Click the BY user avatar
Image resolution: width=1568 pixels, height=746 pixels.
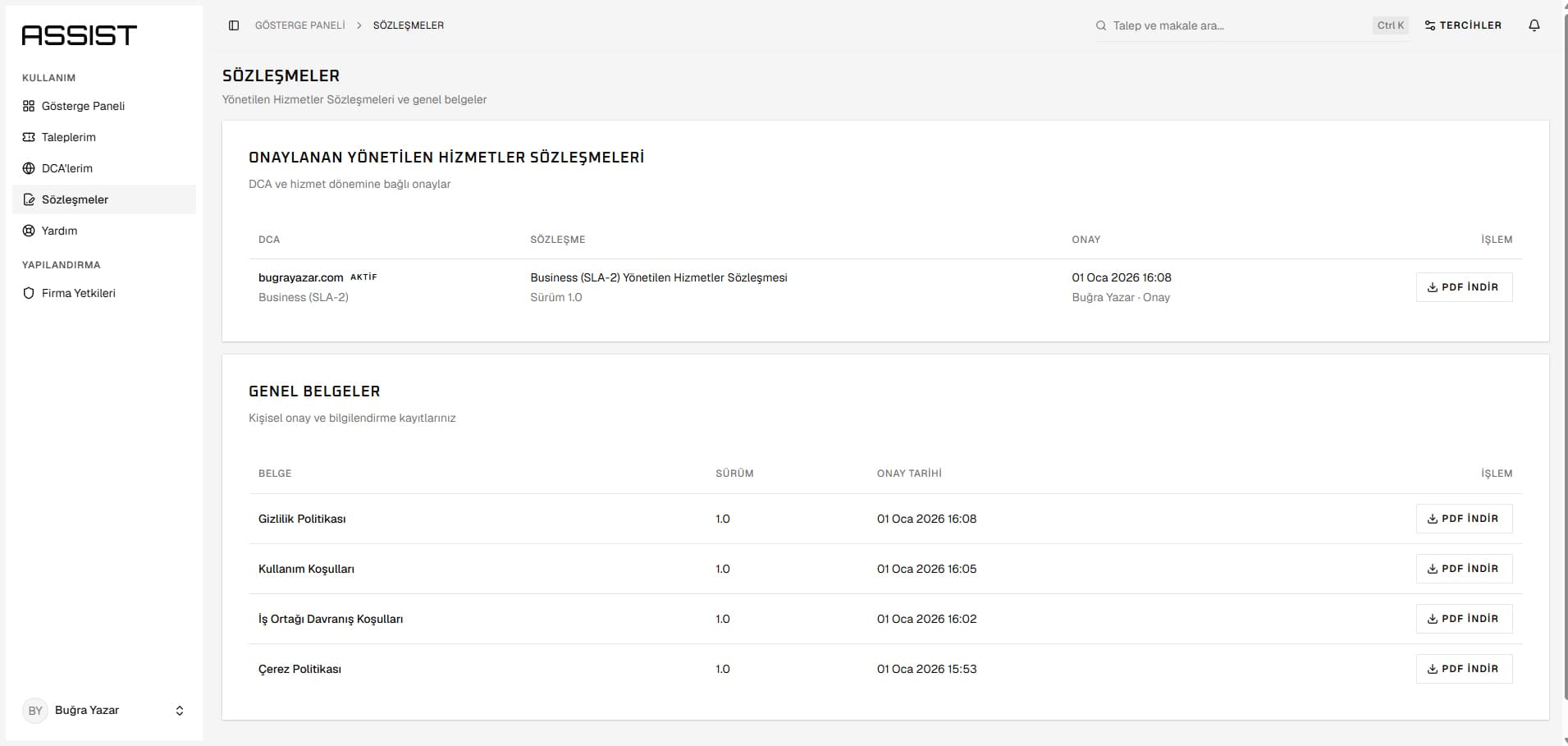point(35,711)
